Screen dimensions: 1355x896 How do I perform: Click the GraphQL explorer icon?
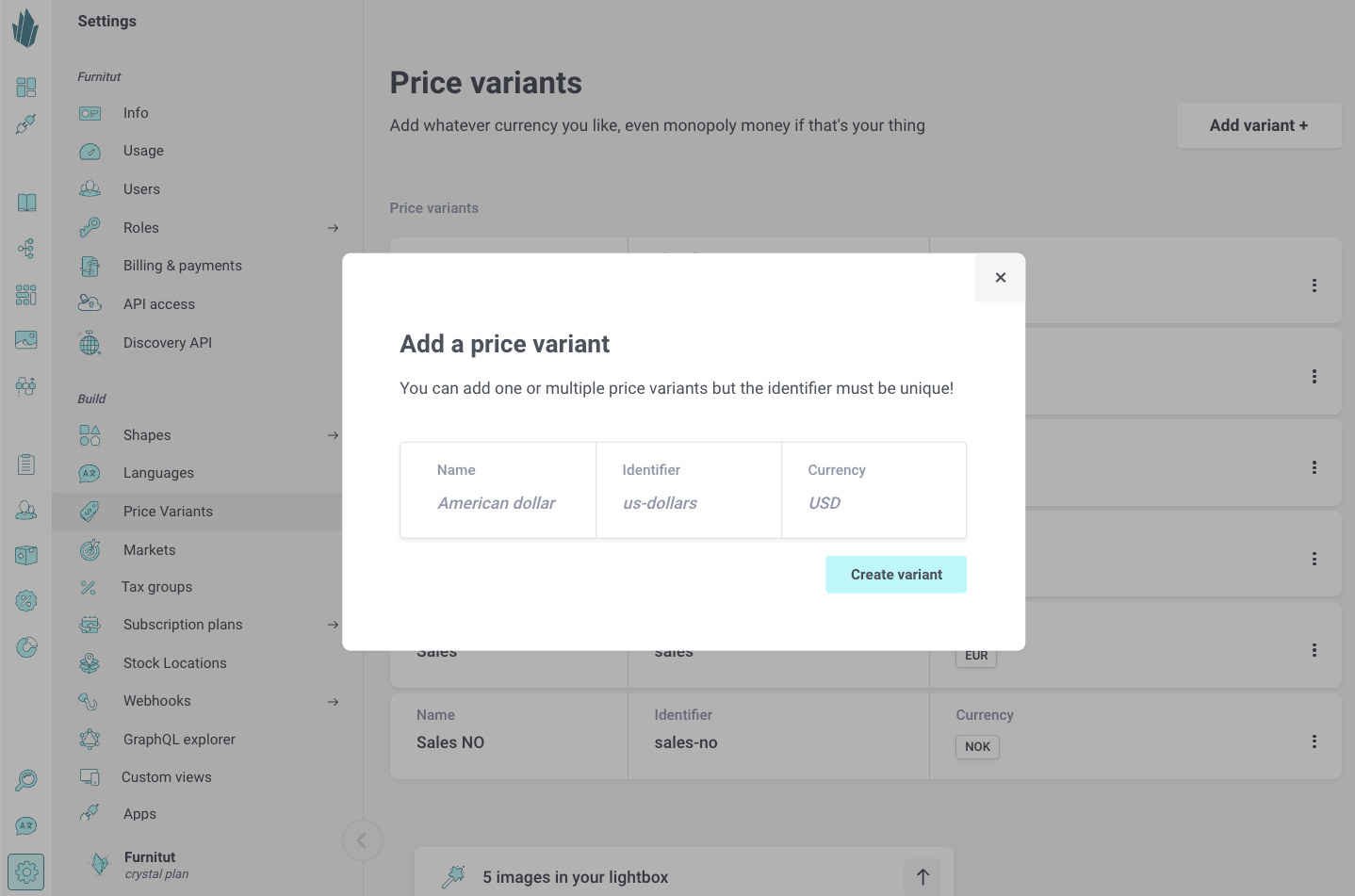click(90, 740)
